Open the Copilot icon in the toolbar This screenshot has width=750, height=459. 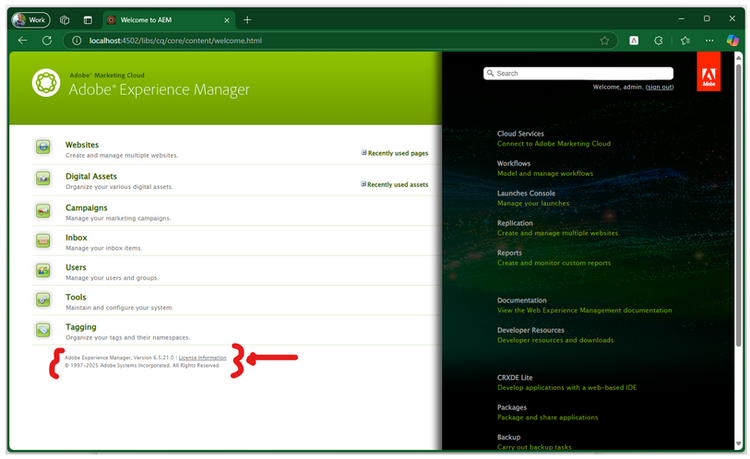[732, 41]
